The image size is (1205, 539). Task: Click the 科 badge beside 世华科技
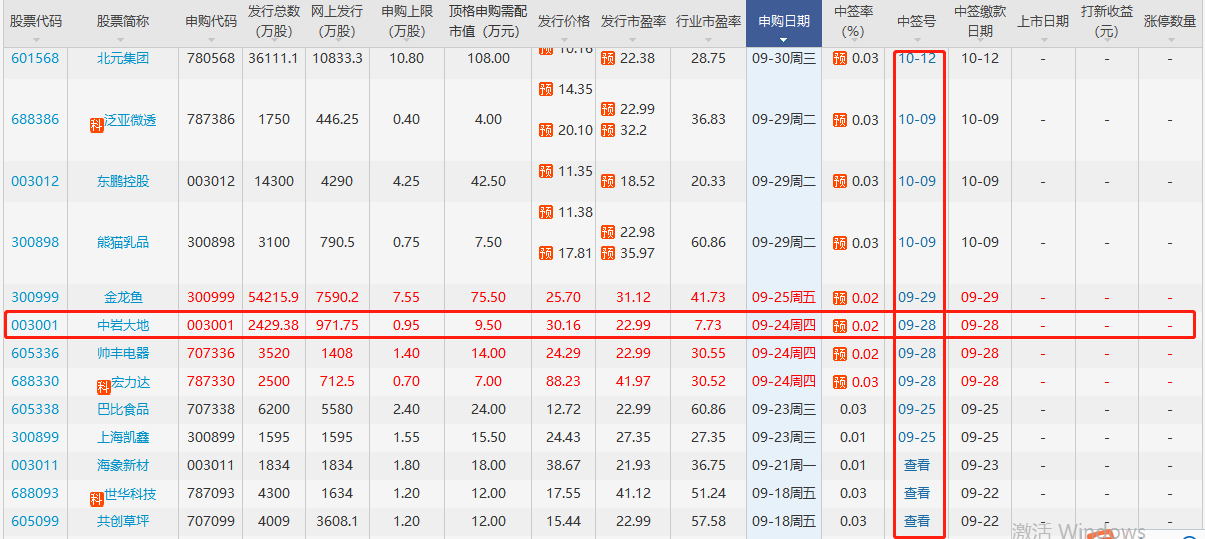click(97, 498)
